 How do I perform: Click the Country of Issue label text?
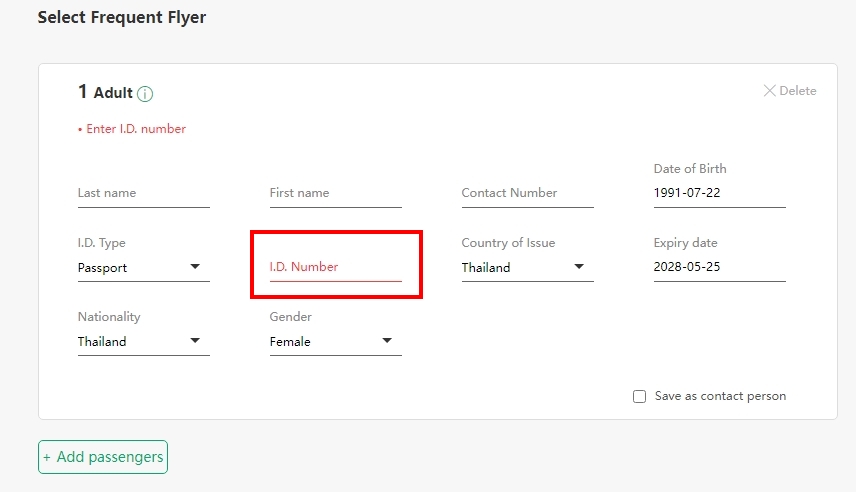tap(508, 243)
